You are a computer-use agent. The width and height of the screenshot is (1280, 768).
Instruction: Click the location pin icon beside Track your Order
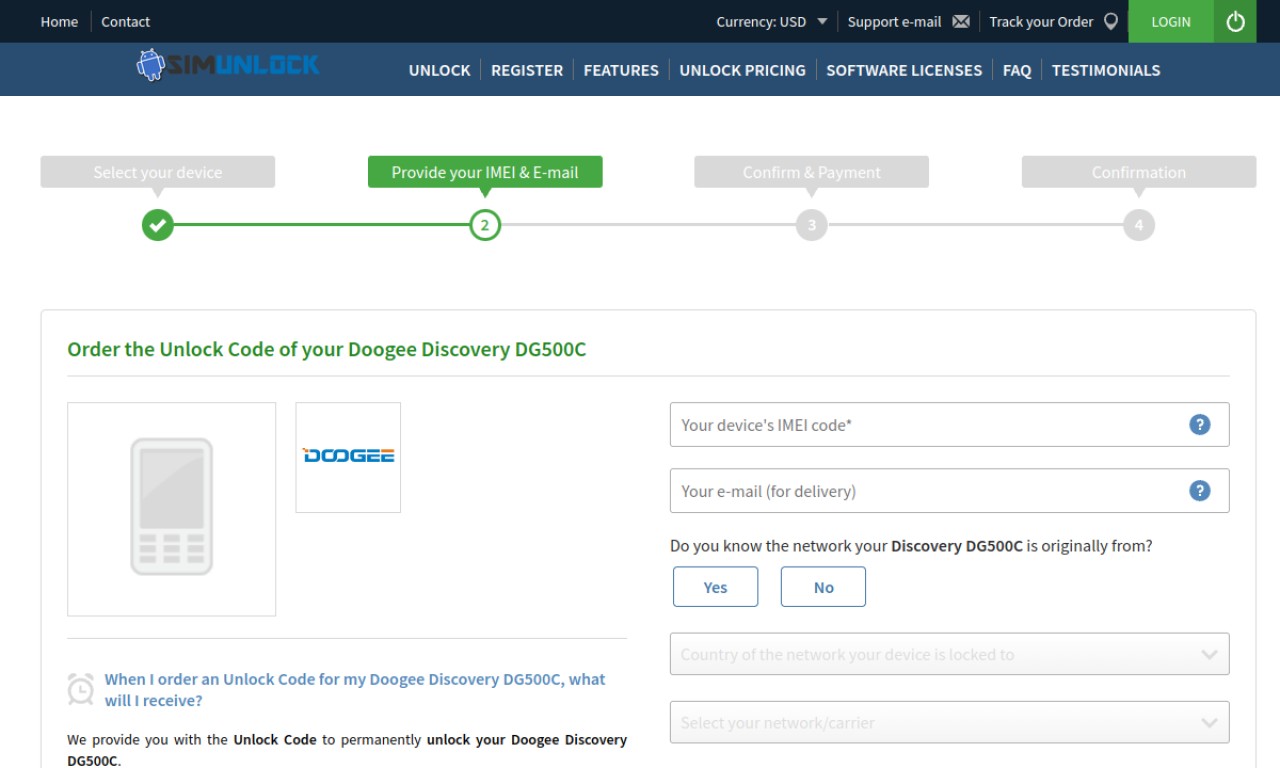click(x=1111, y=21)
